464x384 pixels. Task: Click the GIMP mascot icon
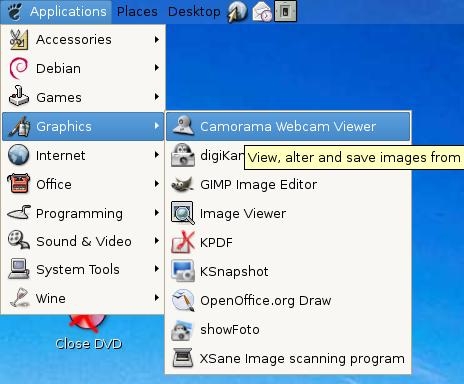[x=183, y=184]
